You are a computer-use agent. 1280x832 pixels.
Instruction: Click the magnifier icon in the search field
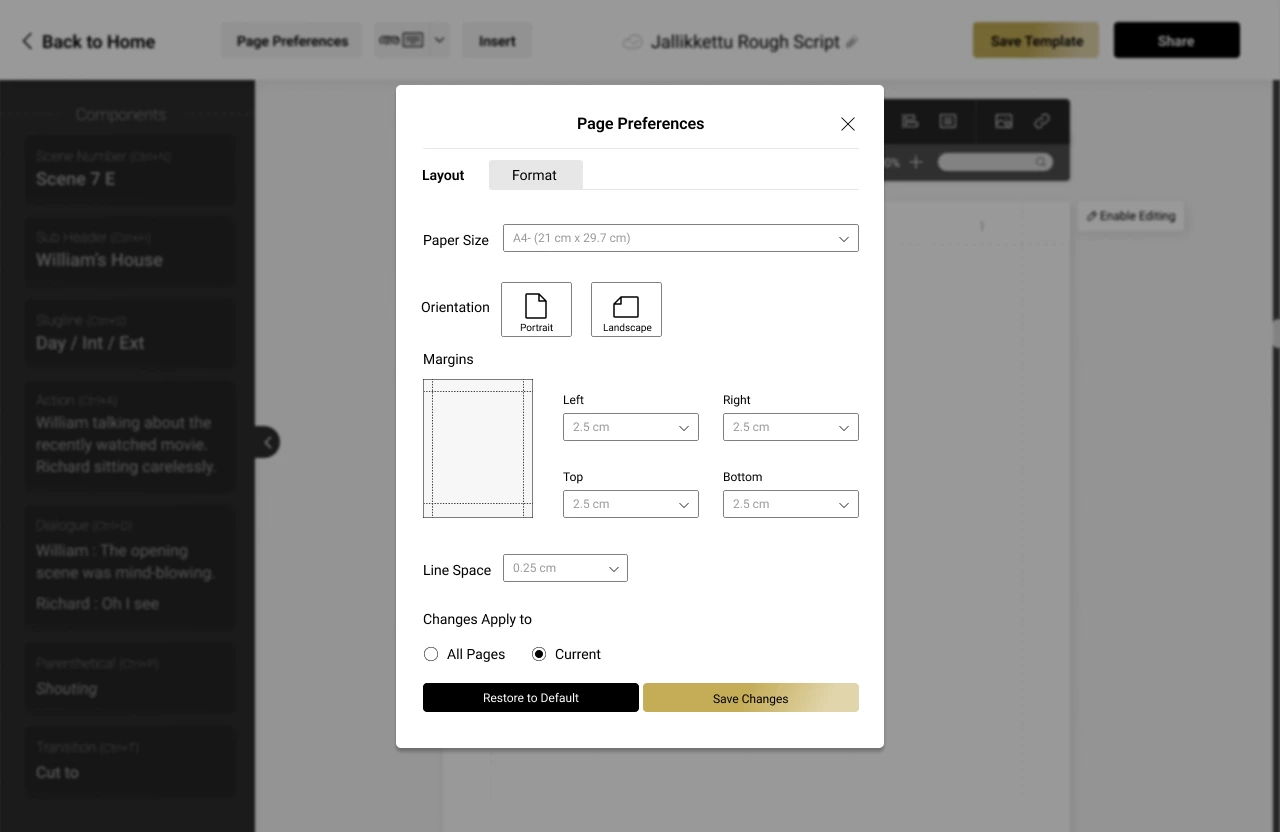[1040, 161]
